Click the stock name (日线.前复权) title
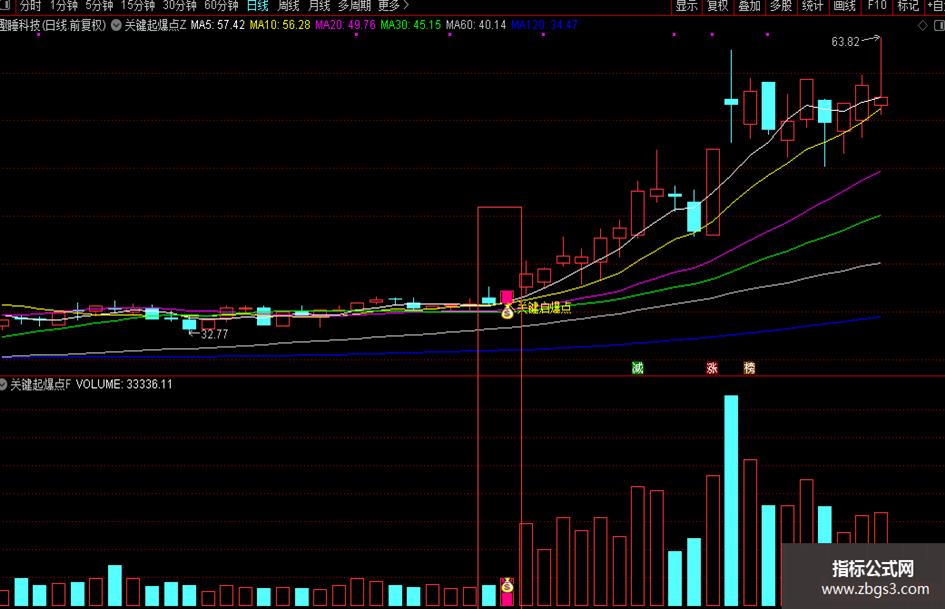The image size is (945, 609). tap(53, 25)
